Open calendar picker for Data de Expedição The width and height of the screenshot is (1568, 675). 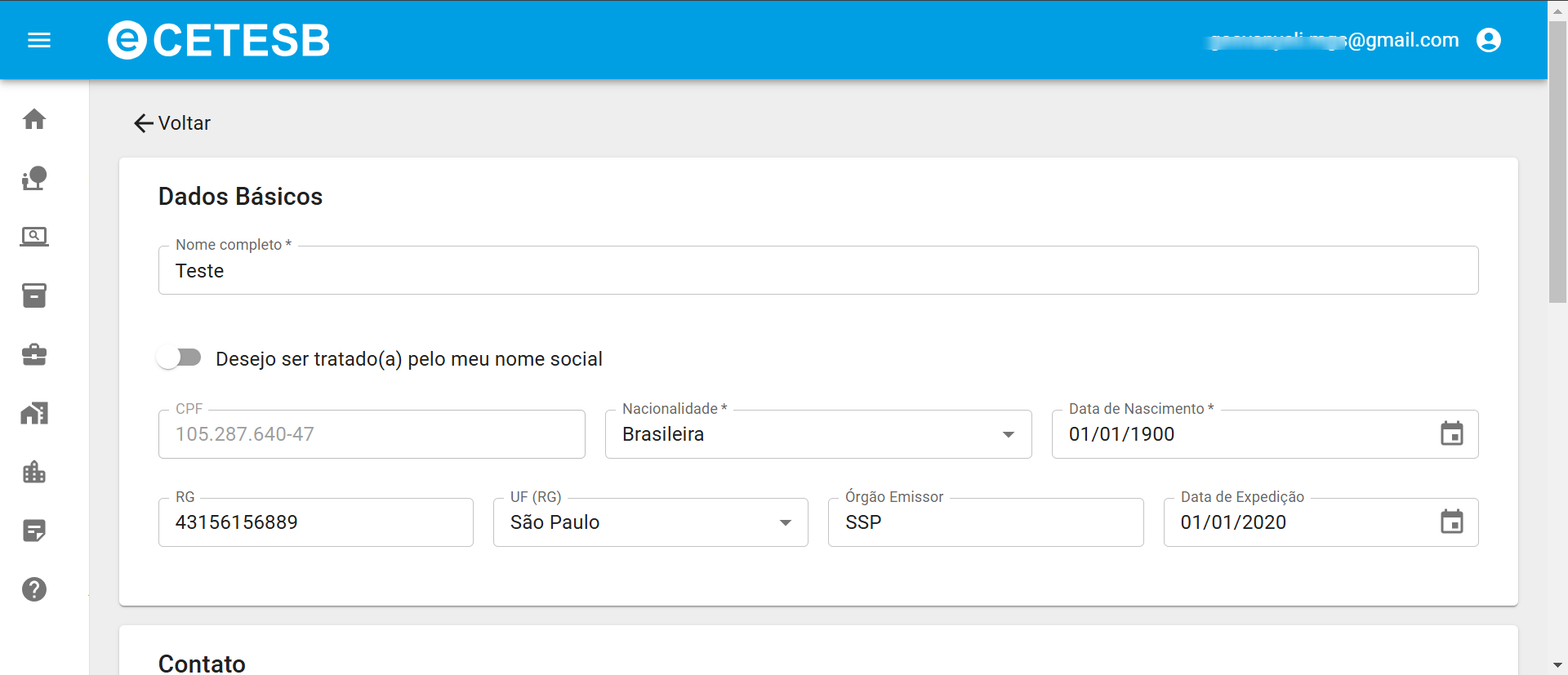click(x=1451, y=522)
